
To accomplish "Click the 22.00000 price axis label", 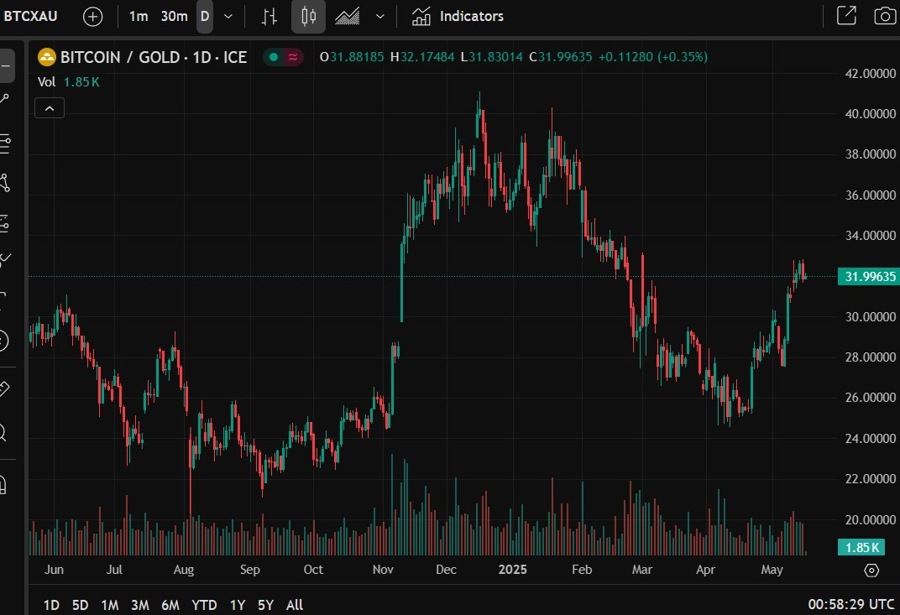I will coord(870,479).
